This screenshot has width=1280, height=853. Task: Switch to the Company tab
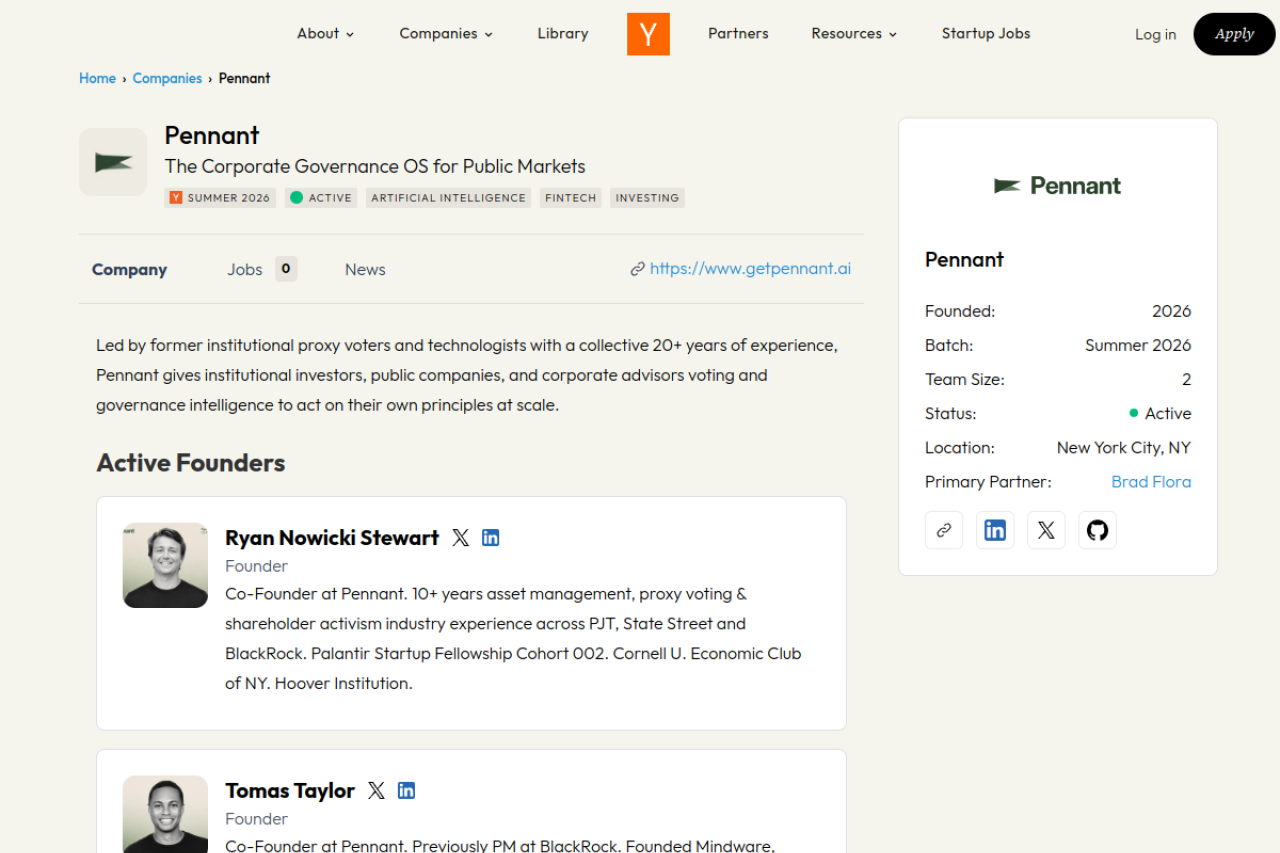click(x=129, y=270)
